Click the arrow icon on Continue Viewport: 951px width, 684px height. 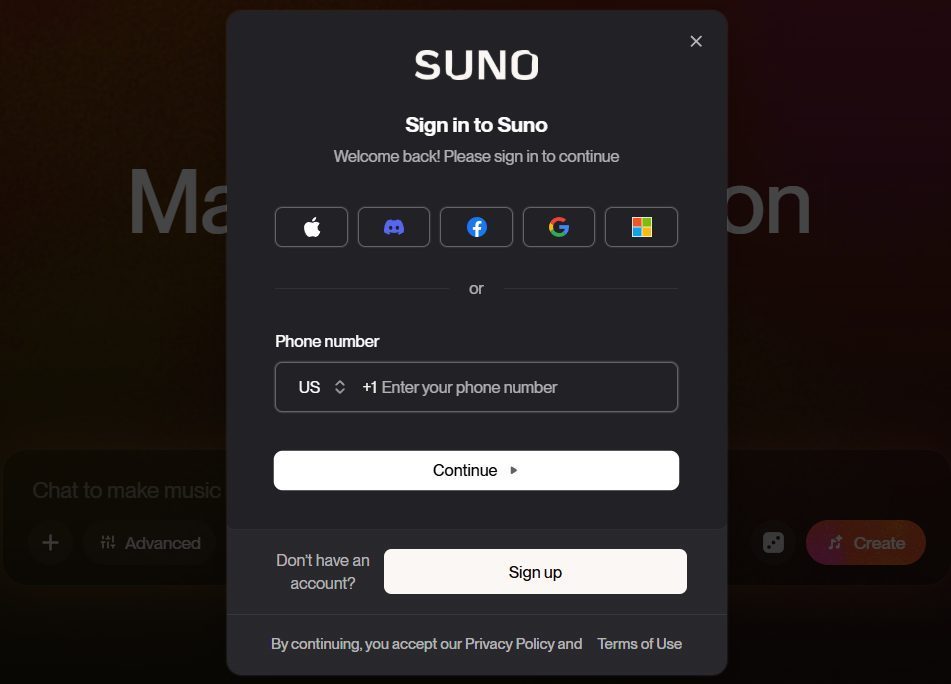coord(514,471)
